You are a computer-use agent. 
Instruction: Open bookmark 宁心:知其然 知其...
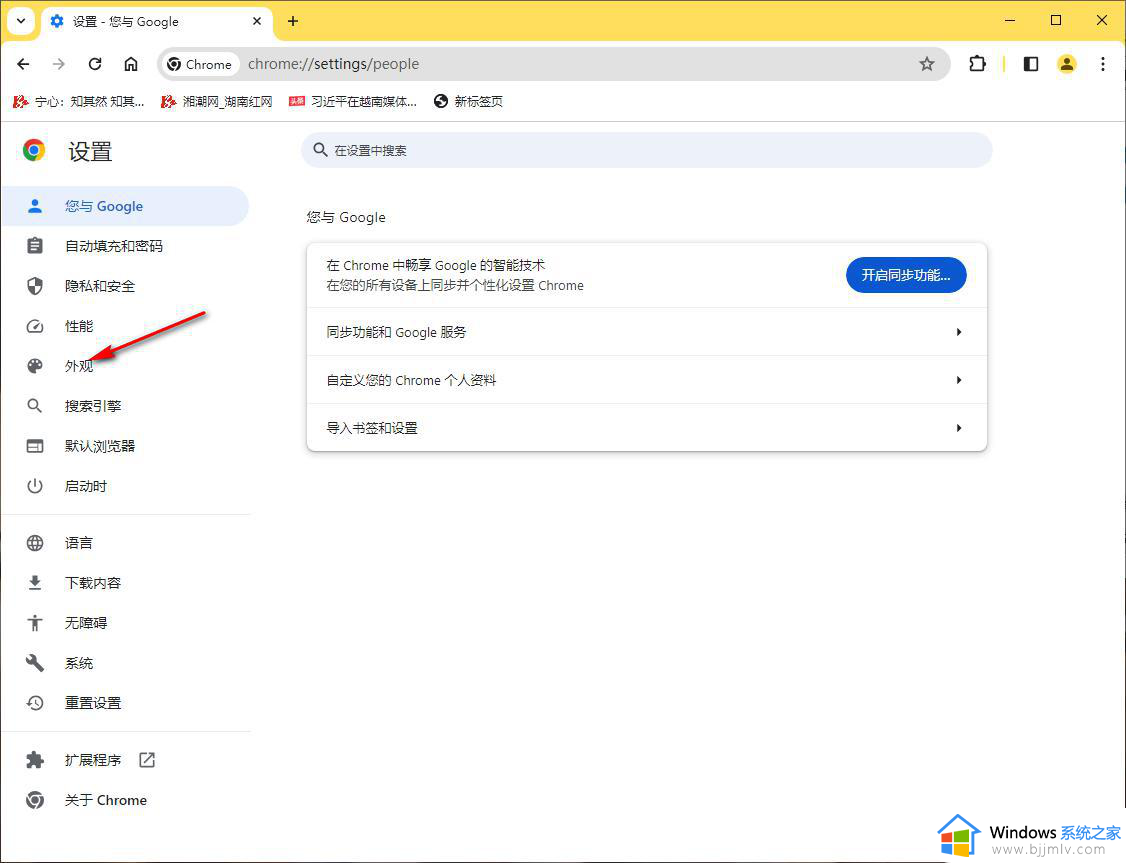click(x=79, y=101)
